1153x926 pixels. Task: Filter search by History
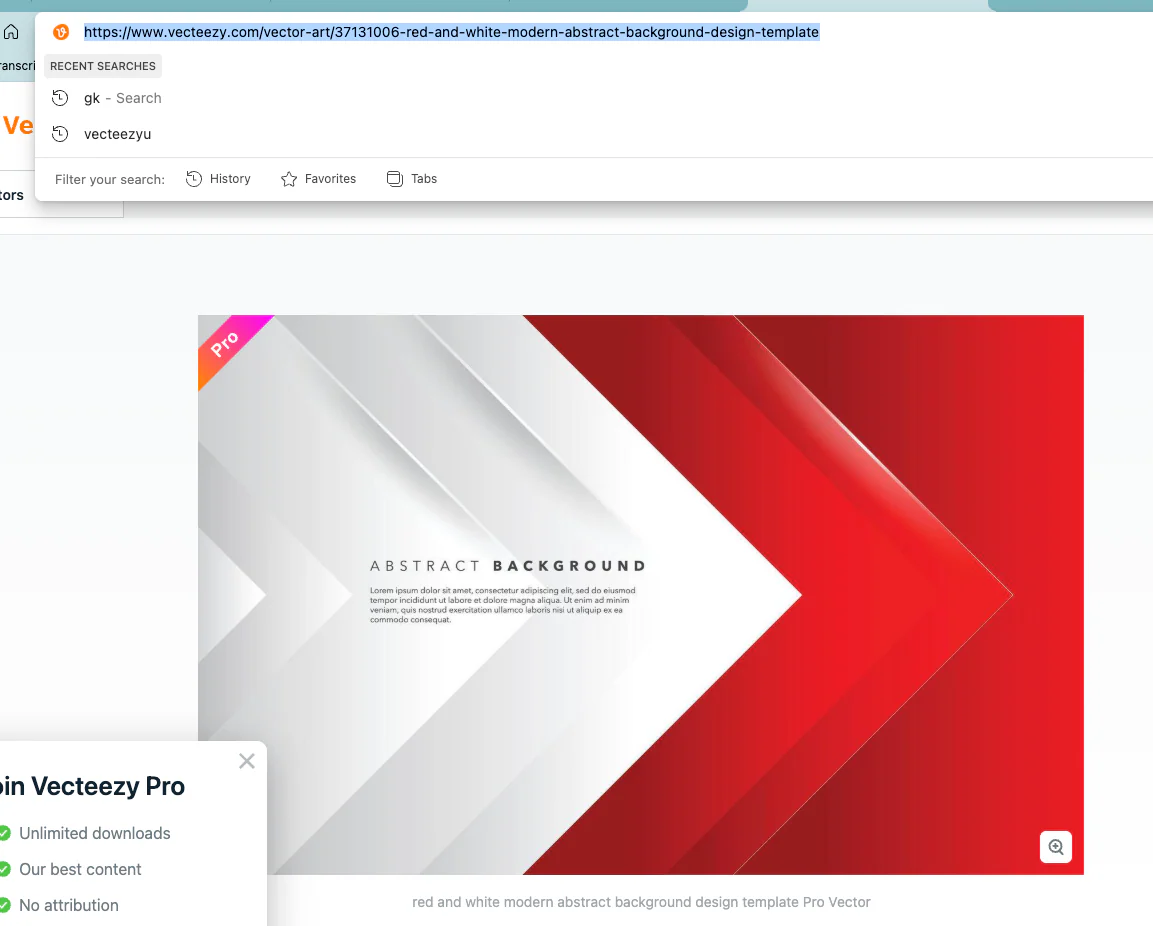(x=218, y=179)
